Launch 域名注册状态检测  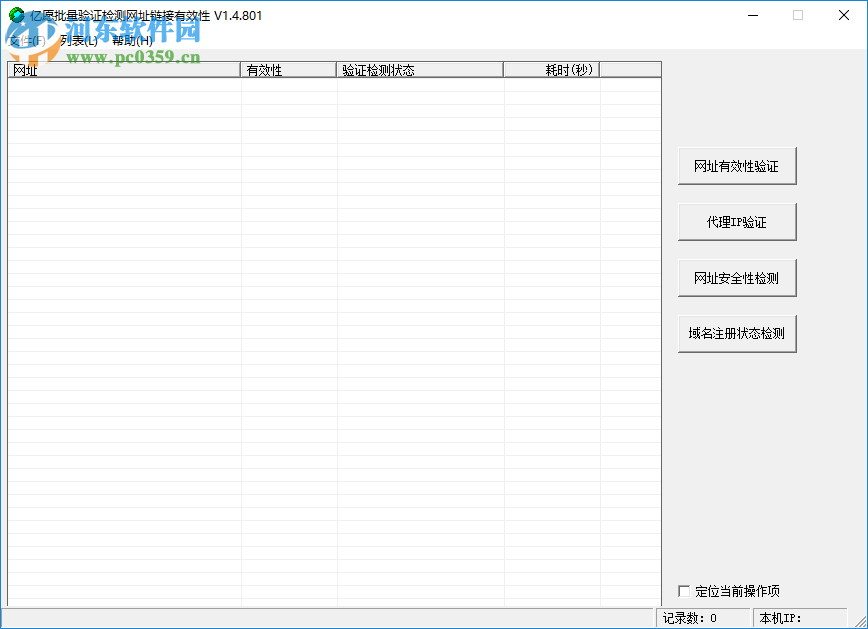(737, 334)
